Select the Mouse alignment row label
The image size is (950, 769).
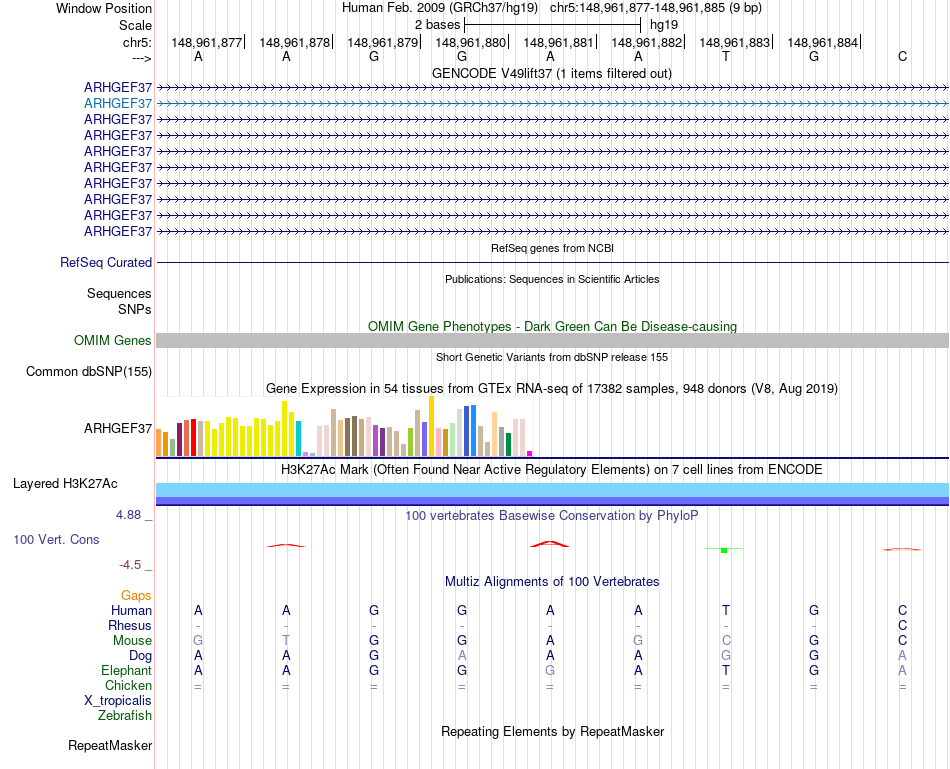(x=132, y=641)
